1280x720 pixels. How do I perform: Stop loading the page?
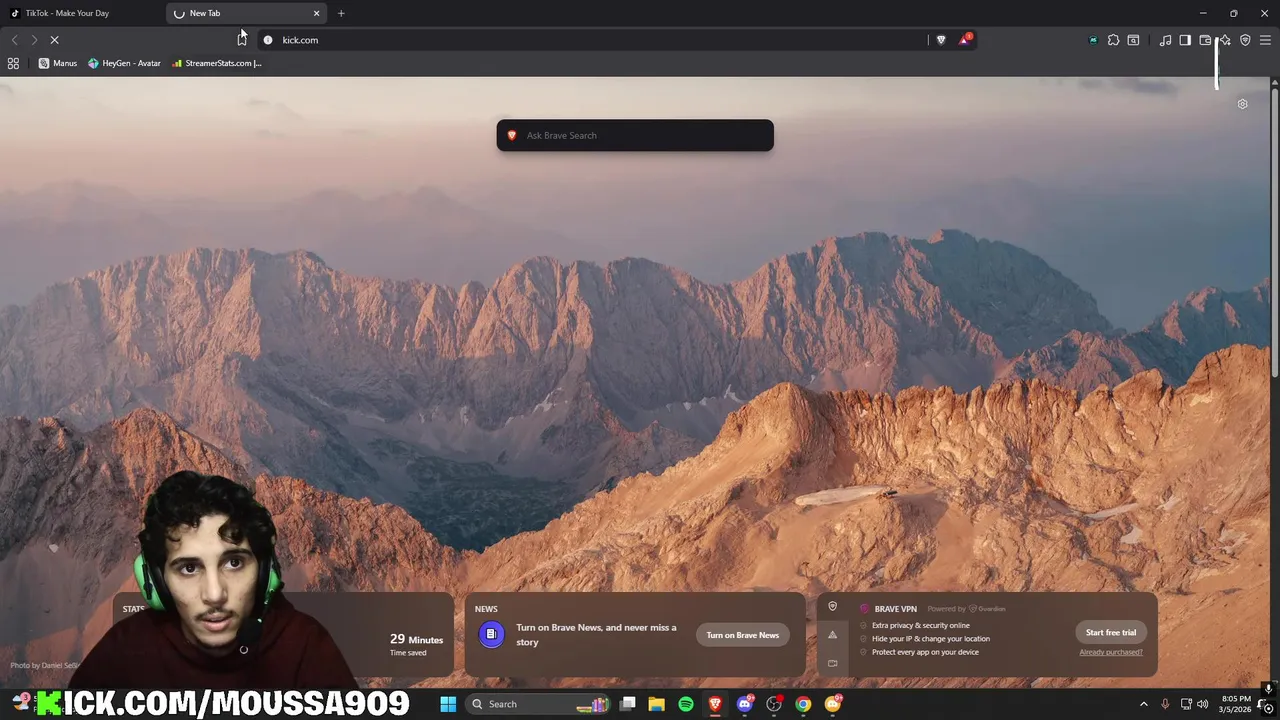54,40
